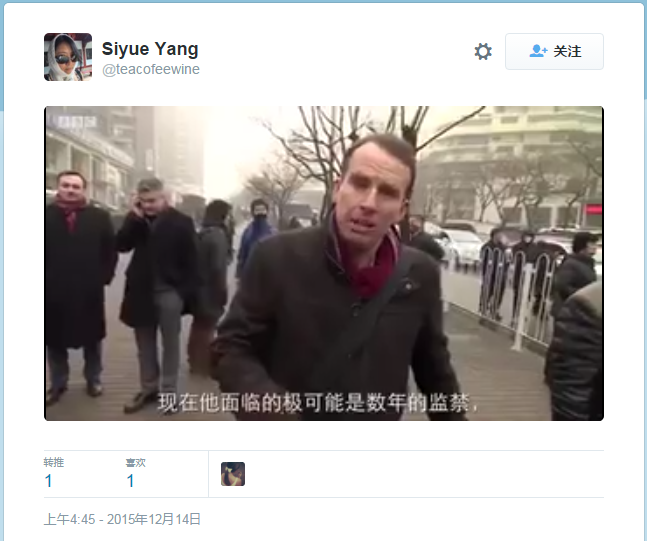Image resolution: width=647 pixels, height=541 pixels.
Task: Open Siyue Yang's profile avatar
Action: [68, 57]
